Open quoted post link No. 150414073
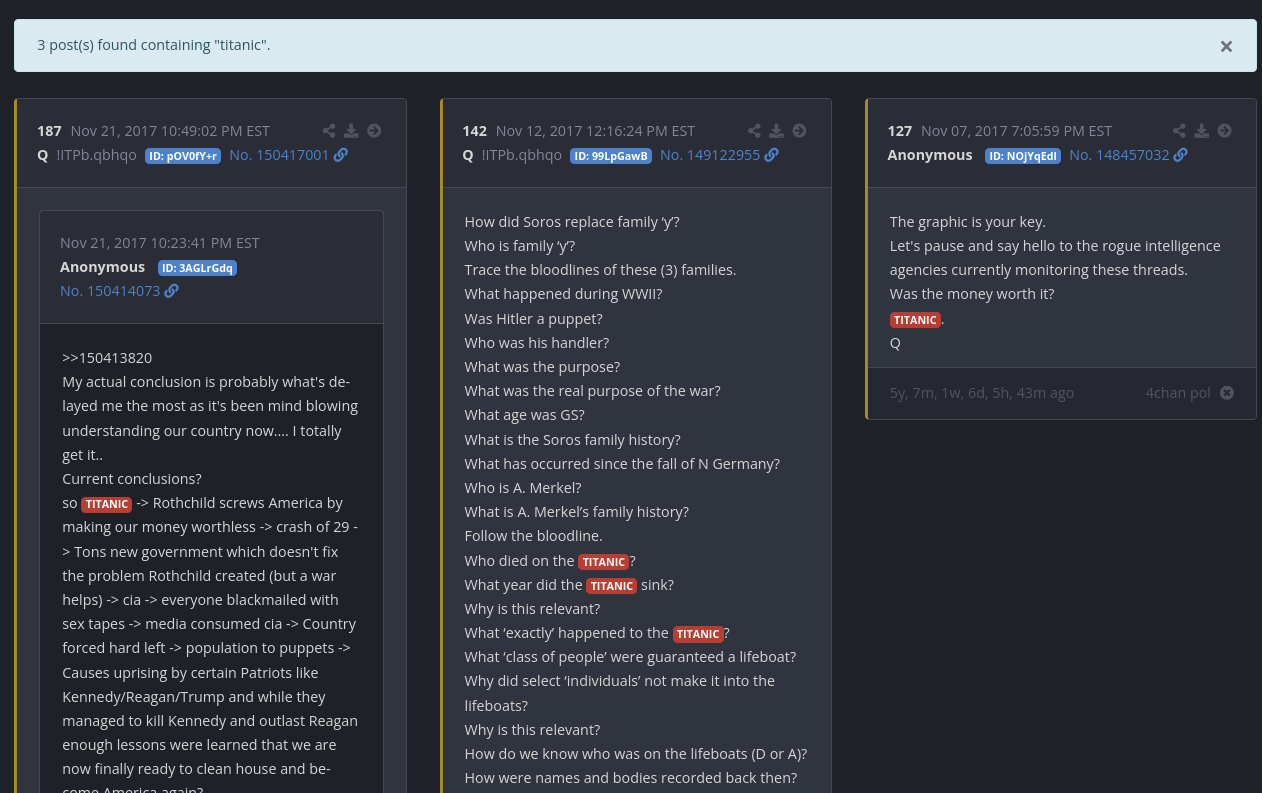The image size is (1262, 793). (x=110, y=291)
